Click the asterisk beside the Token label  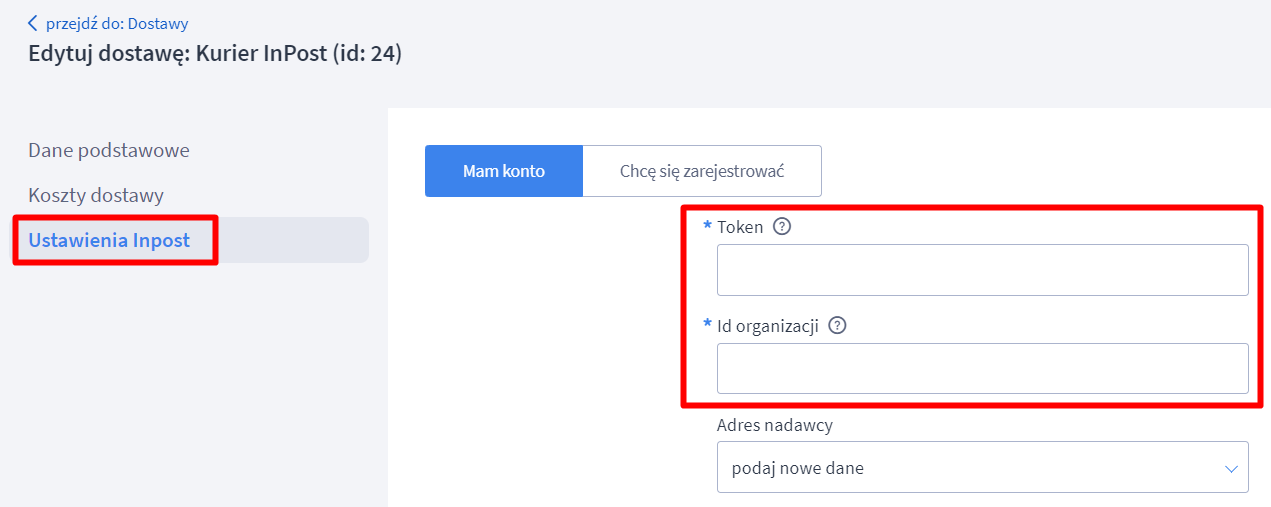click(x=708, y=226)
